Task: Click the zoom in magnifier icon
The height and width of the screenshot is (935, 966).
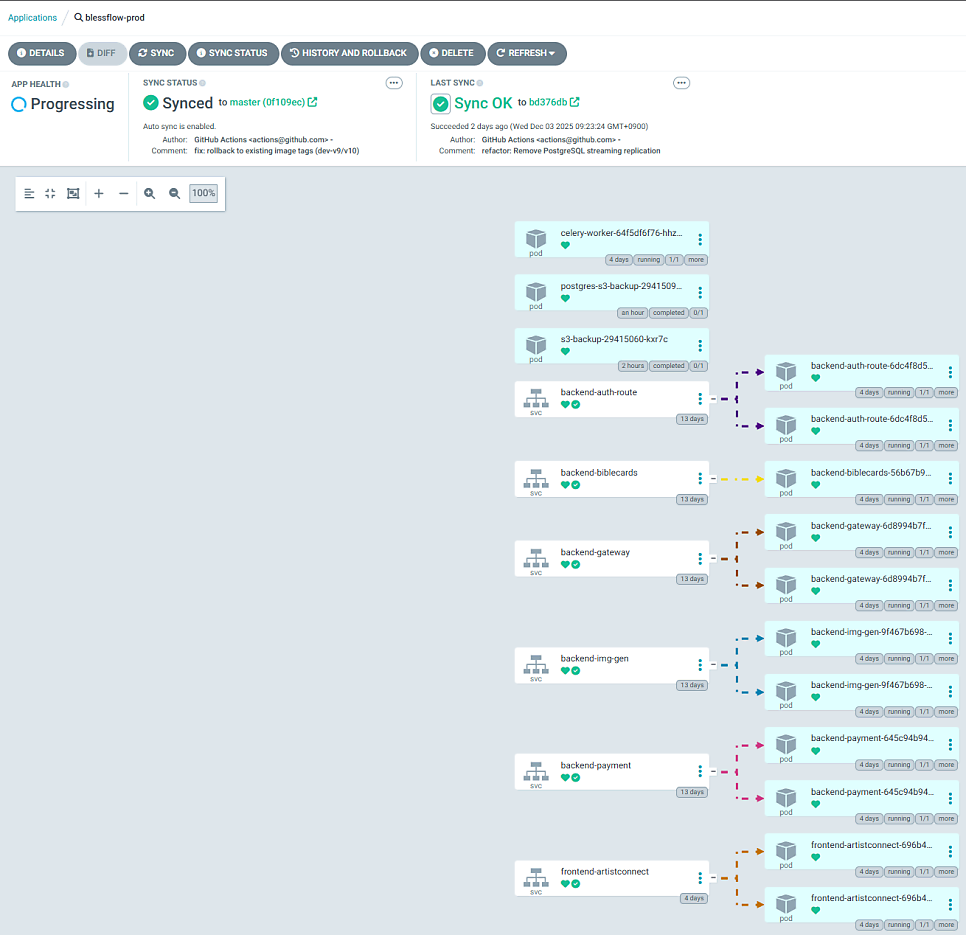Action: 149,193
